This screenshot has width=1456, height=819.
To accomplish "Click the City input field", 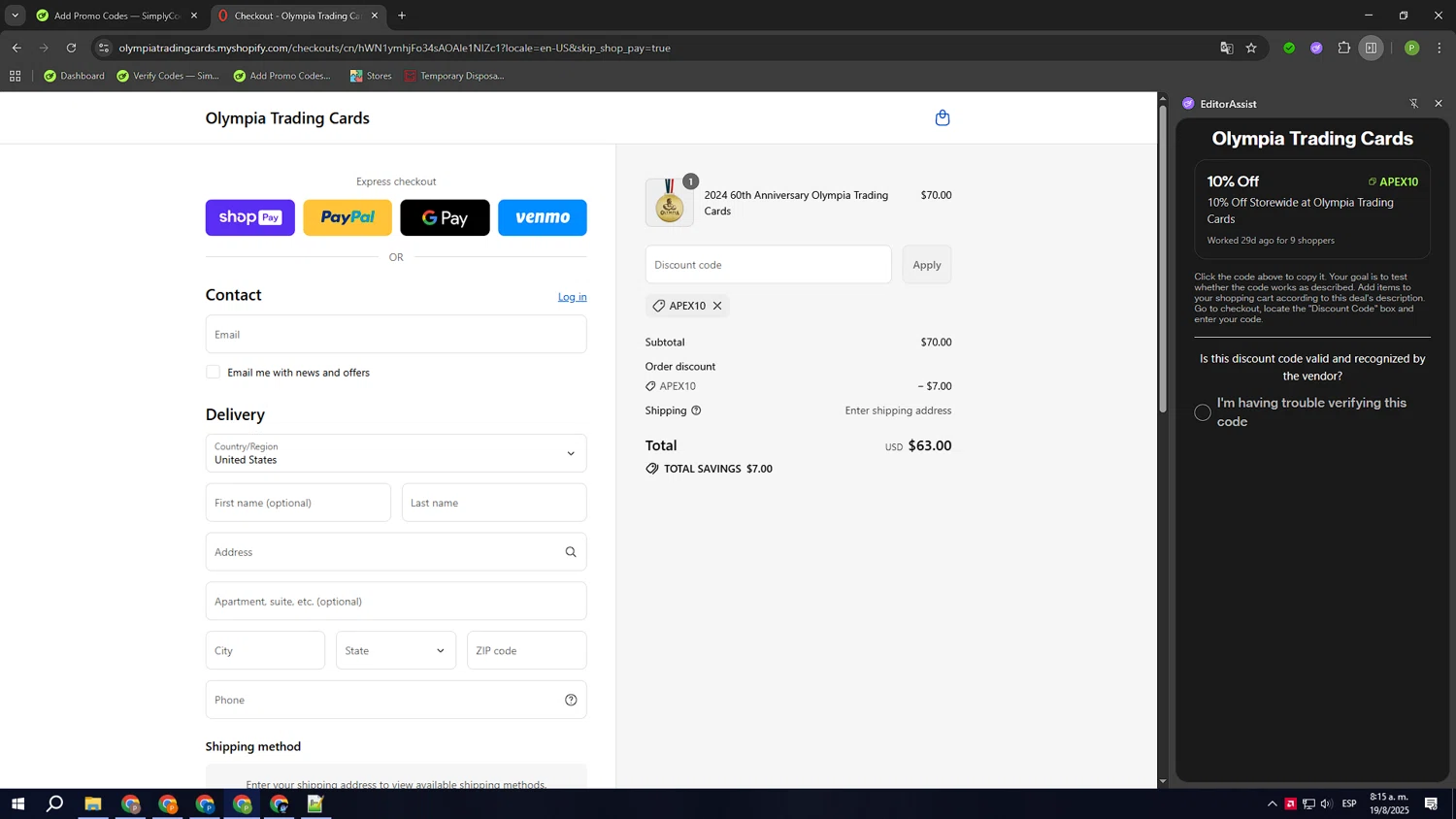I will tap(265, 650).
